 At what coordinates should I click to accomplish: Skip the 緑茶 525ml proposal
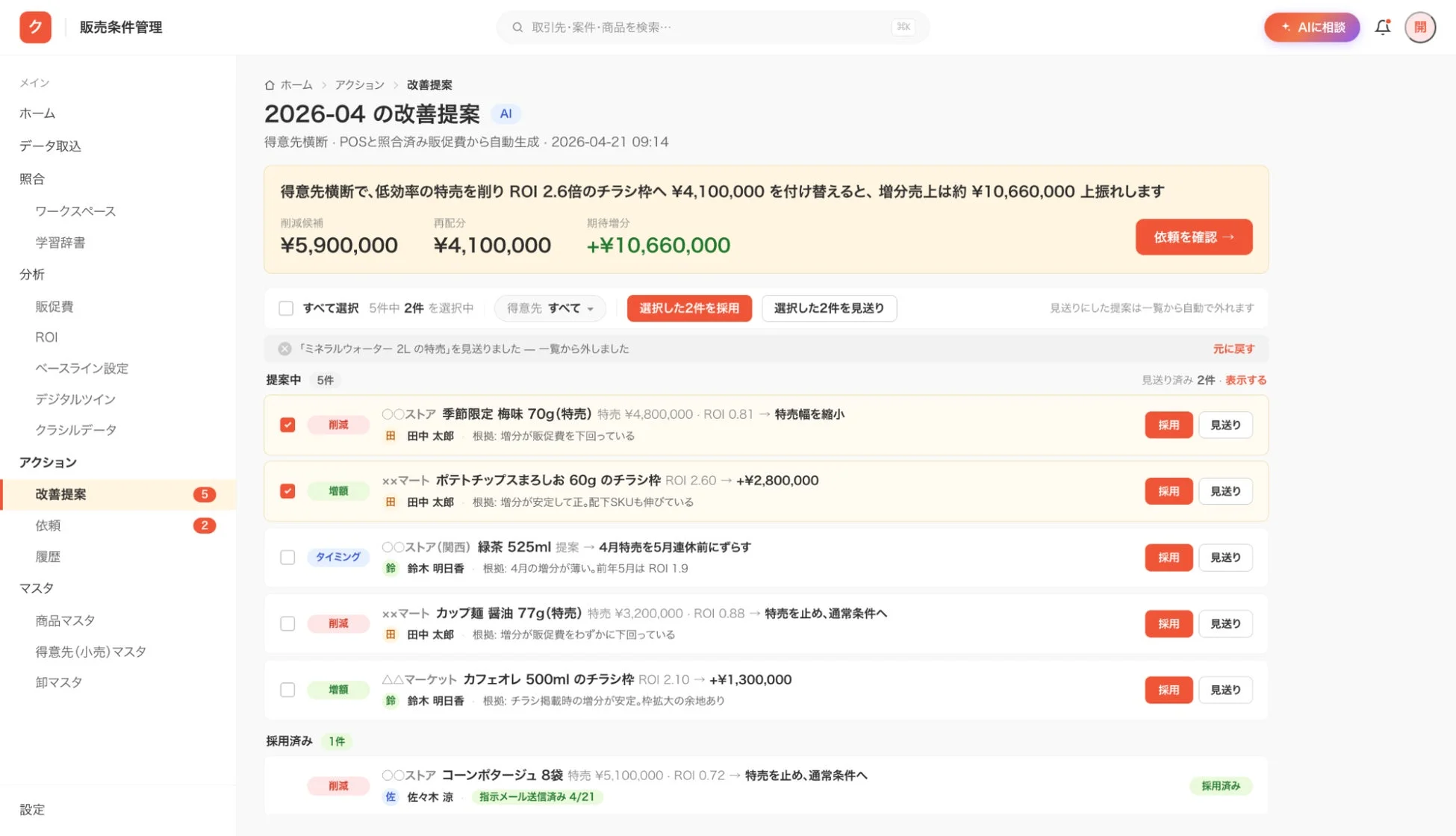pos(1225,558)
